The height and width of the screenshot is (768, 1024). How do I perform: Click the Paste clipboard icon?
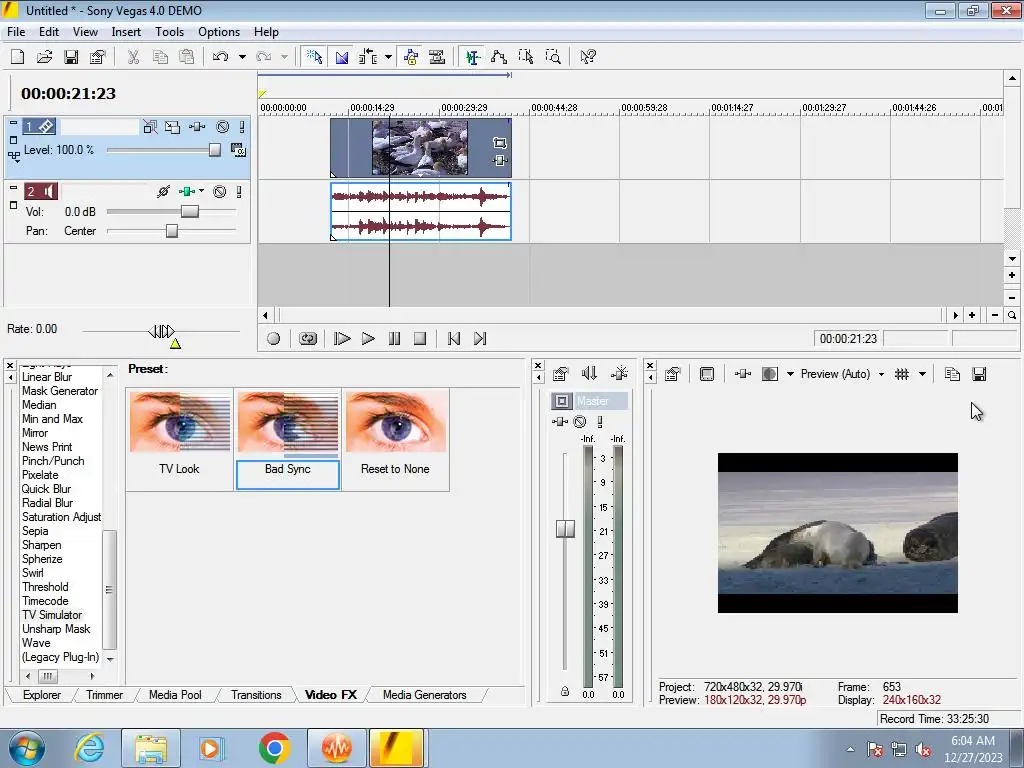(x=187, y=57)
